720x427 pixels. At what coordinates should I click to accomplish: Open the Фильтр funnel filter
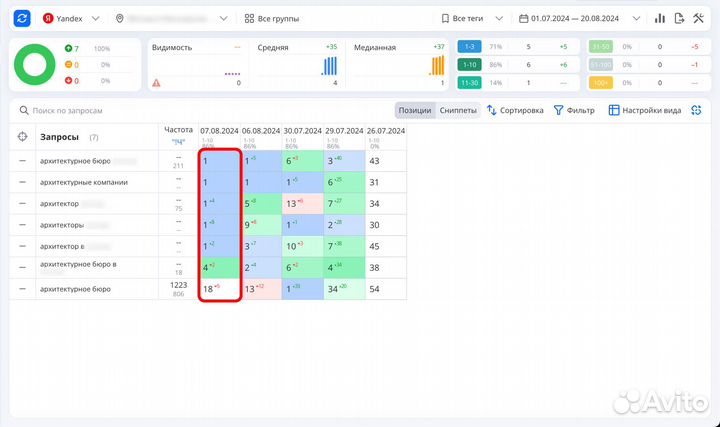click(x=573, y=110)
